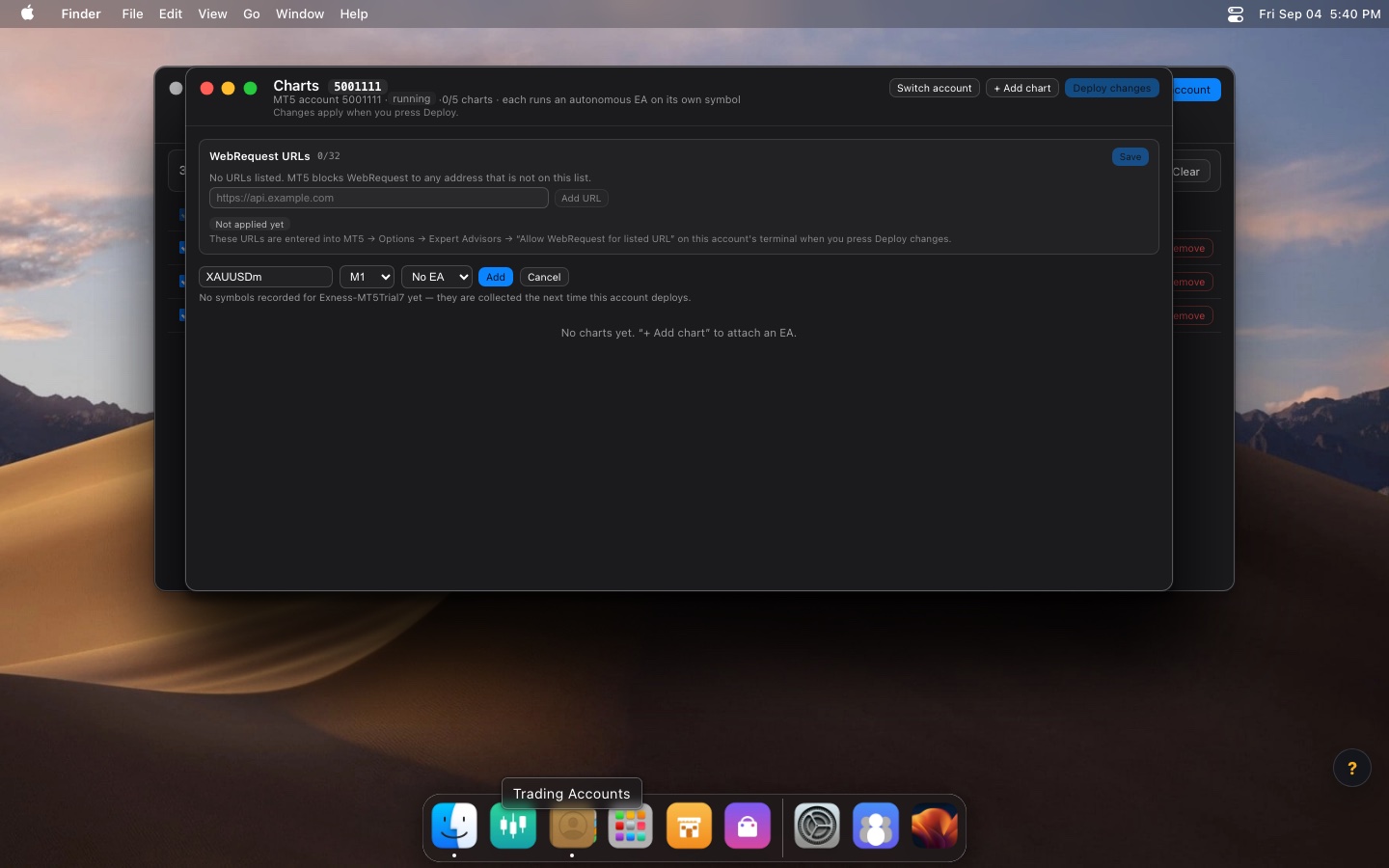Open System Settings gear in dock
Viewport: 1389px width, 868px height.
point(817,826)
